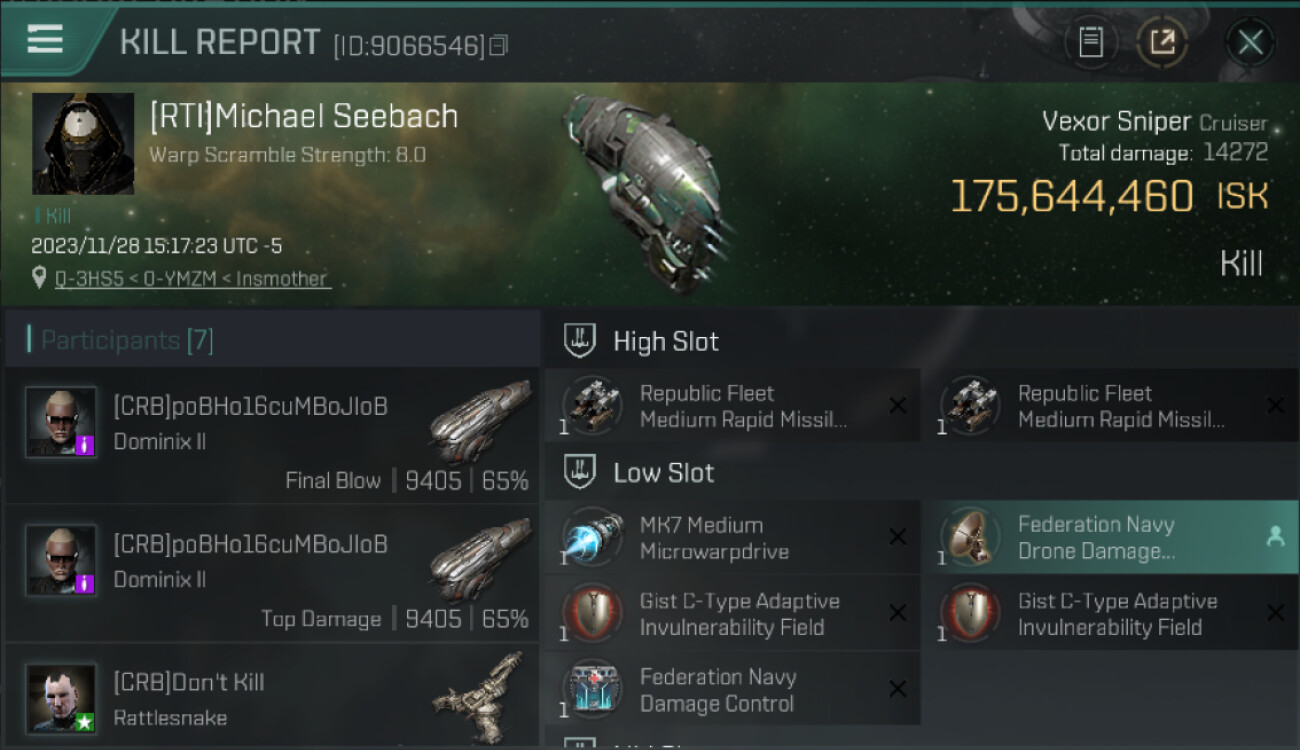Click person icon on Federation Navy Drone Damage
This screenshot has height=750, width=1300.
(1275, 537)
